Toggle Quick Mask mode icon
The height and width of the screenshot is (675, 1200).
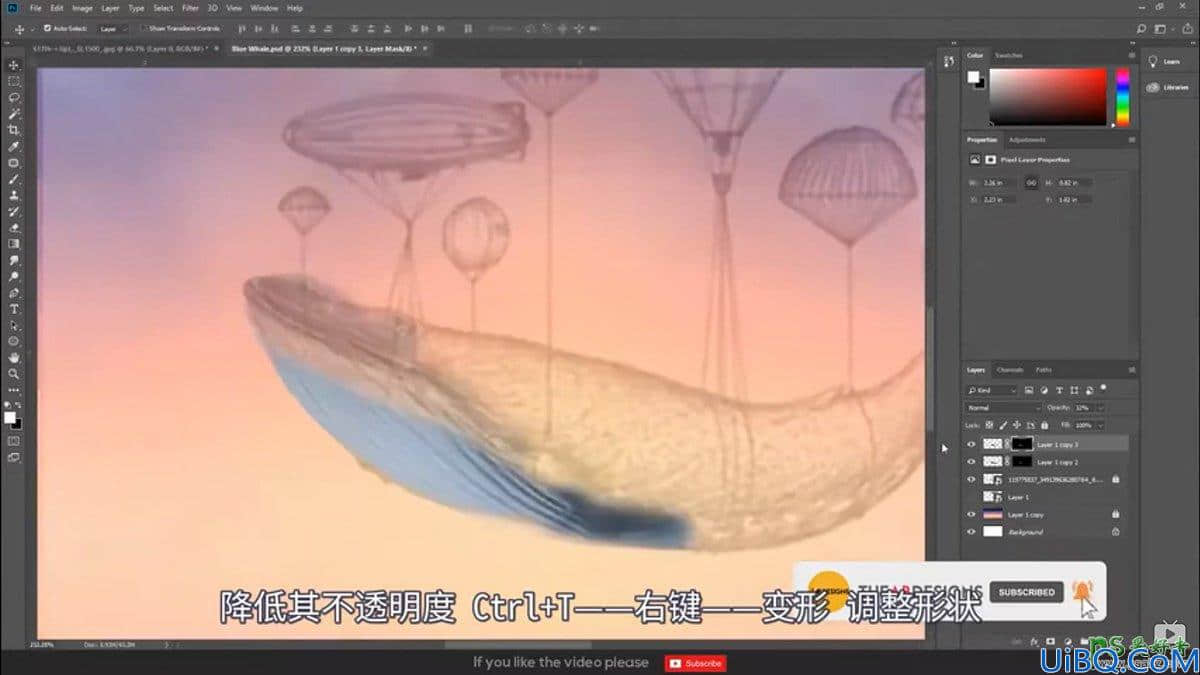14,440
